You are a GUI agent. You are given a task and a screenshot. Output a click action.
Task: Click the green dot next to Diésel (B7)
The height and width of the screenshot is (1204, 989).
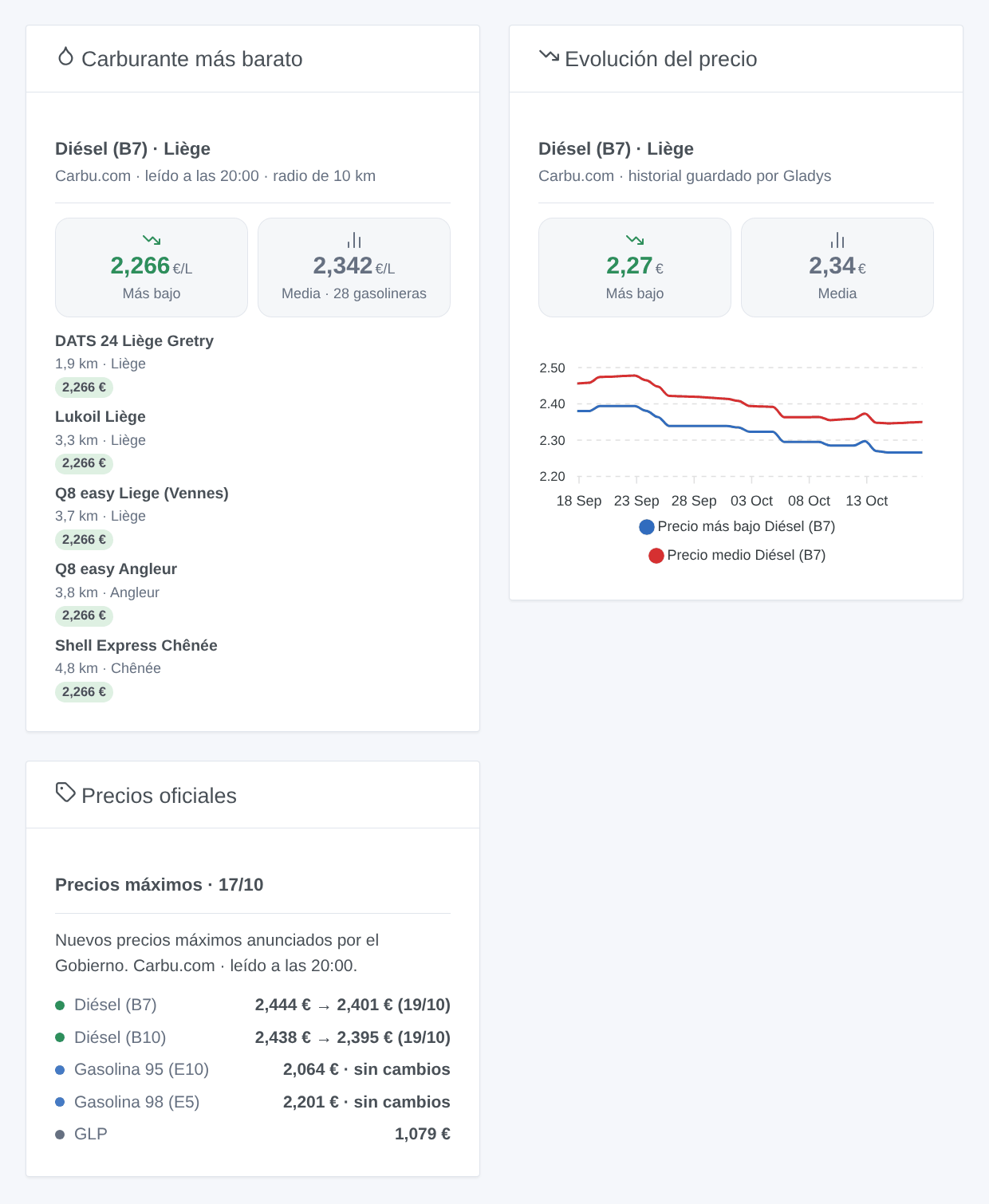[x=60, y=1005]
